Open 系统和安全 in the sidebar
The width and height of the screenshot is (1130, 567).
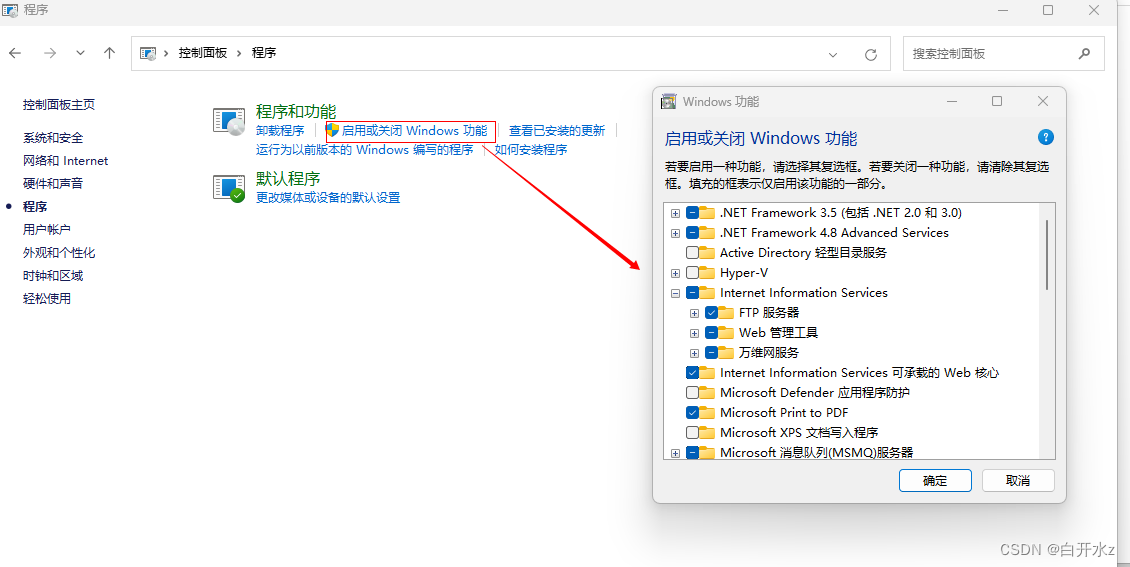click(x=53, y=138)
